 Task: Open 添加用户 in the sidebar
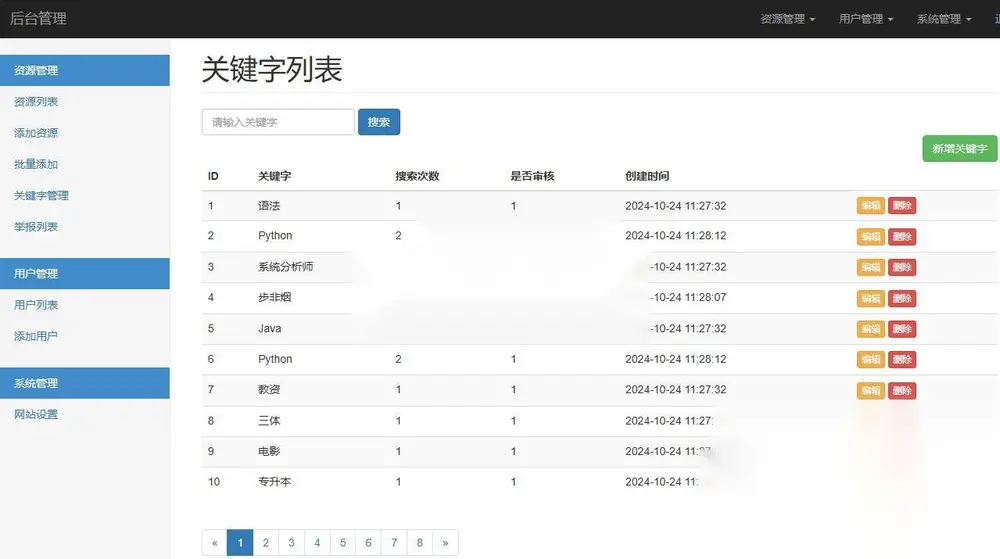[x=36, y=336]
